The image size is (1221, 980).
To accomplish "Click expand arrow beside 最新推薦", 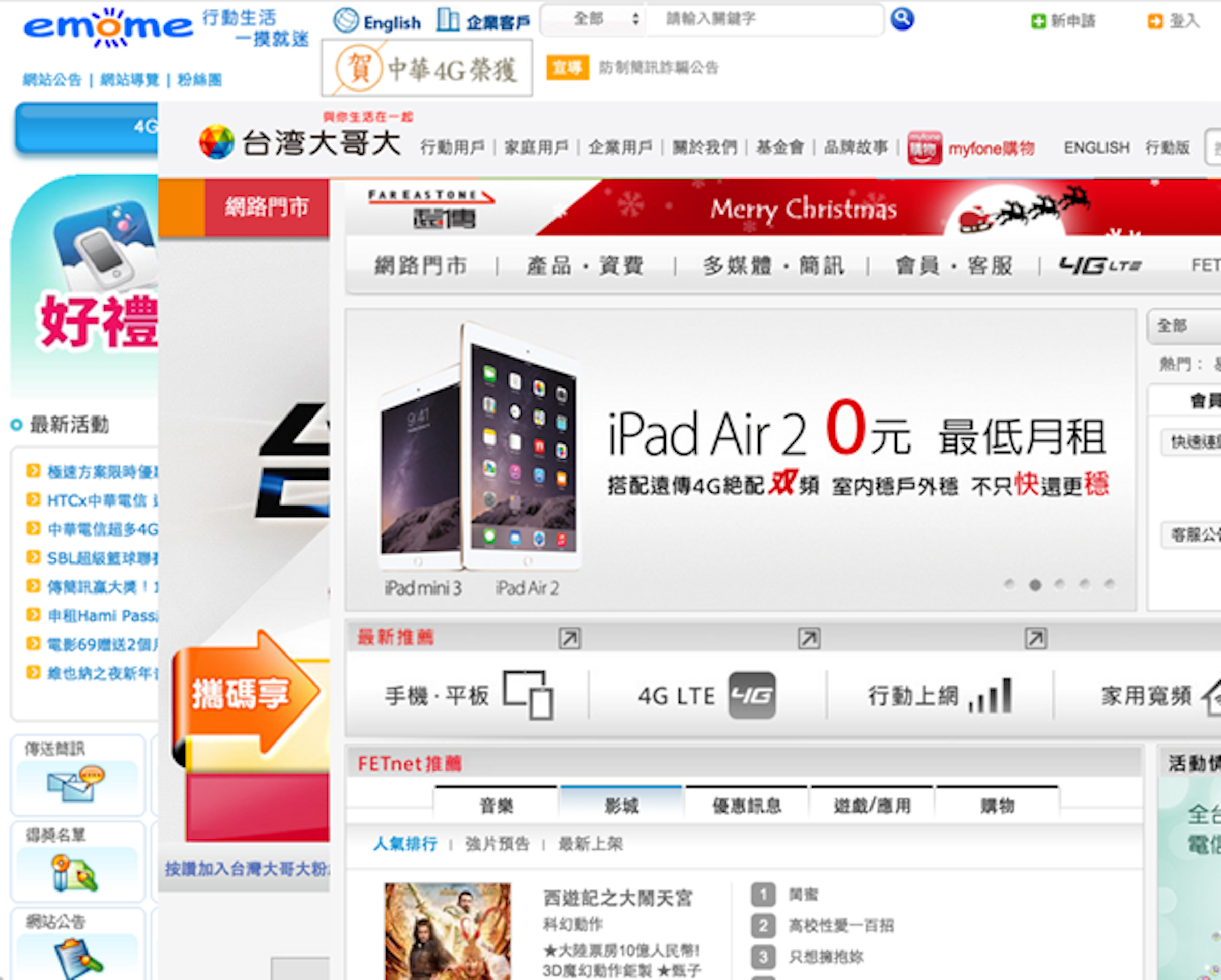I will tap(569, 638).
